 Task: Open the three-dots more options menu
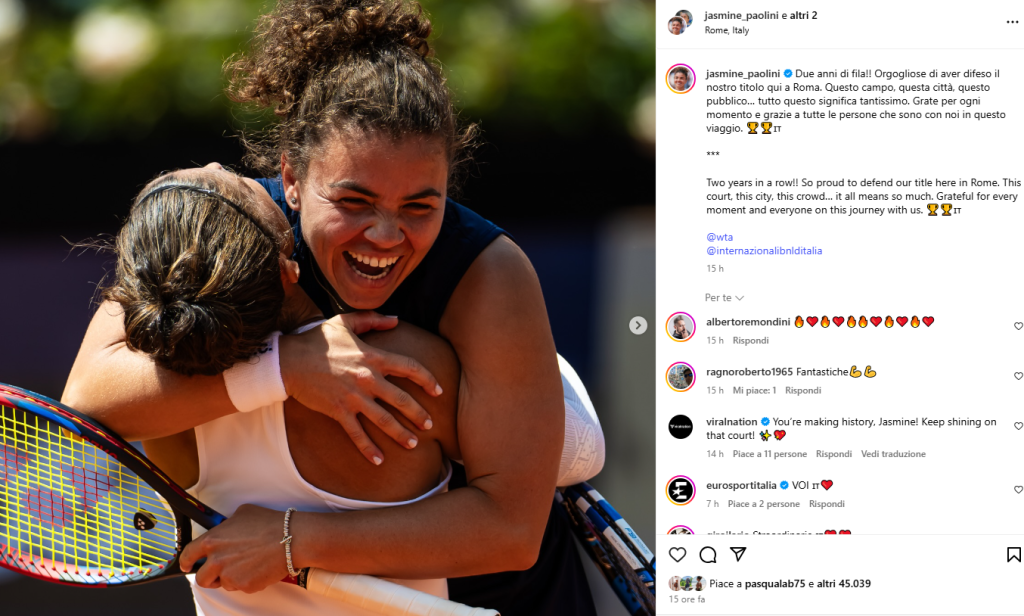[x=1012, y=22]
